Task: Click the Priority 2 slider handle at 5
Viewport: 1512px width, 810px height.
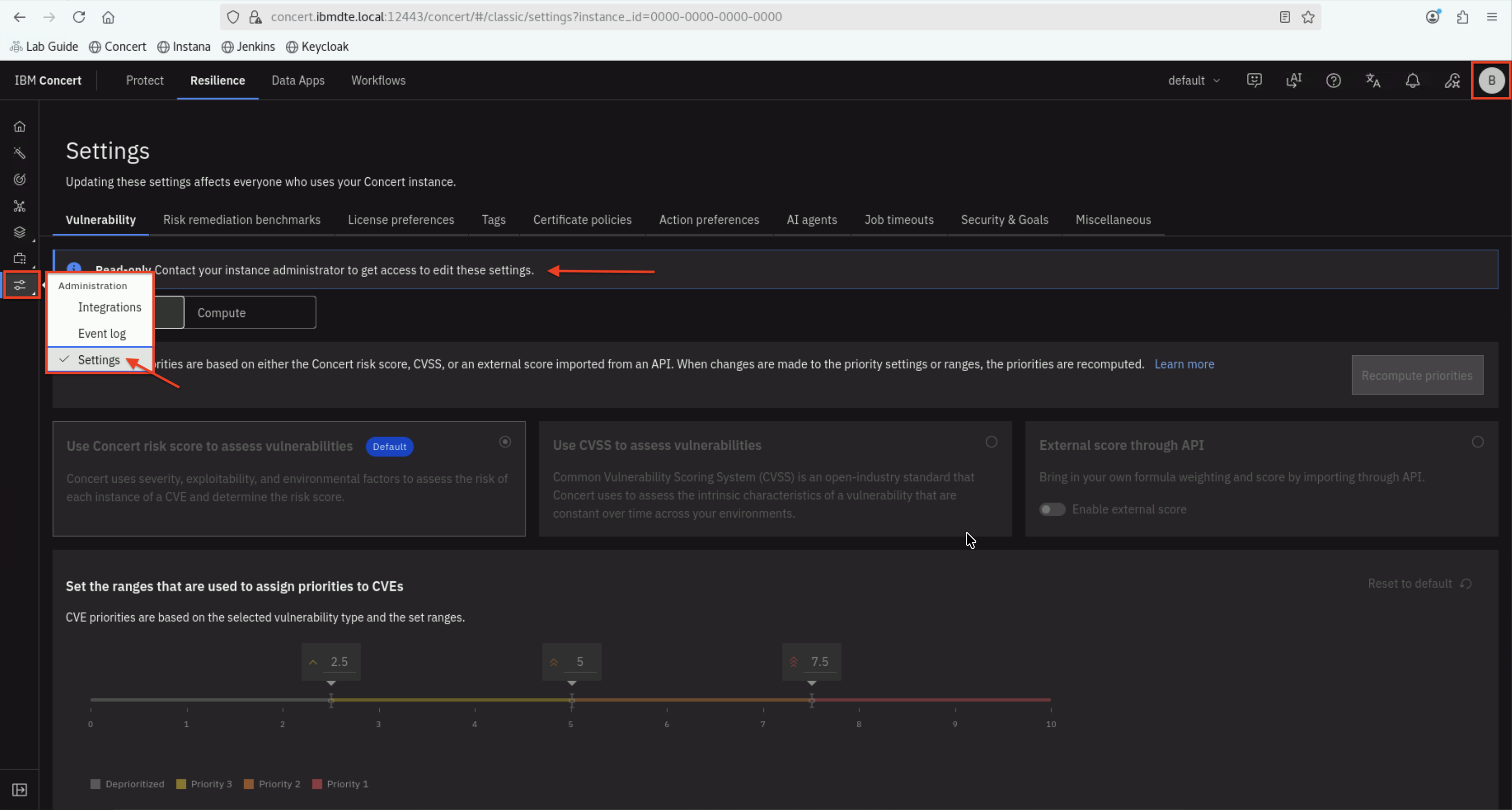Action: [x=572, y=700]
